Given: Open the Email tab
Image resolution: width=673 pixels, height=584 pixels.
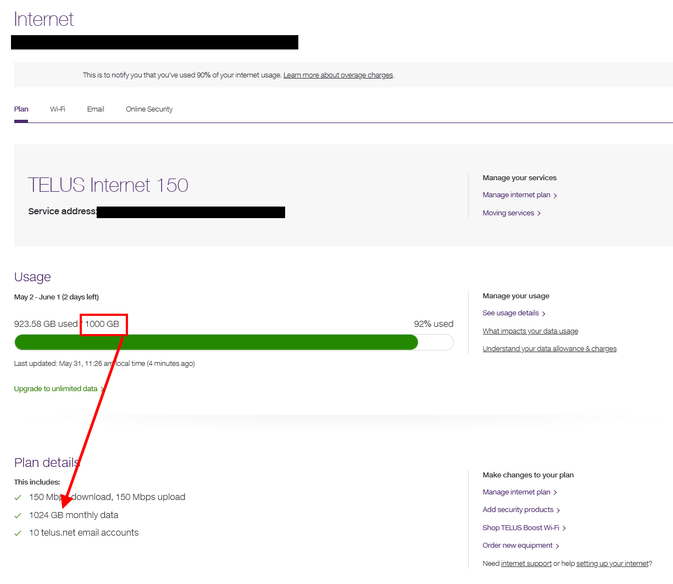Looking at the screenshot, I should click(x=95, y=109).
